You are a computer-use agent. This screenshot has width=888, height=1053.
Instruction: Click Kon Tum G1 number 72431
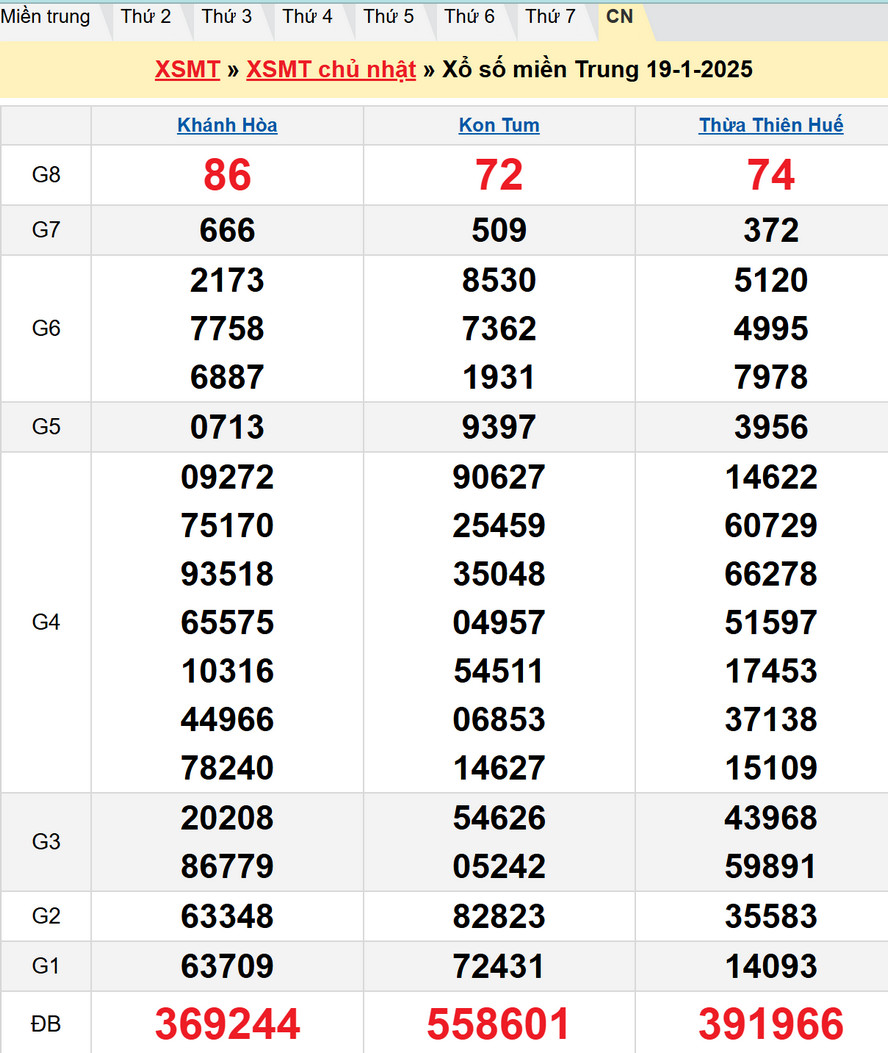[x=499, y=967]
